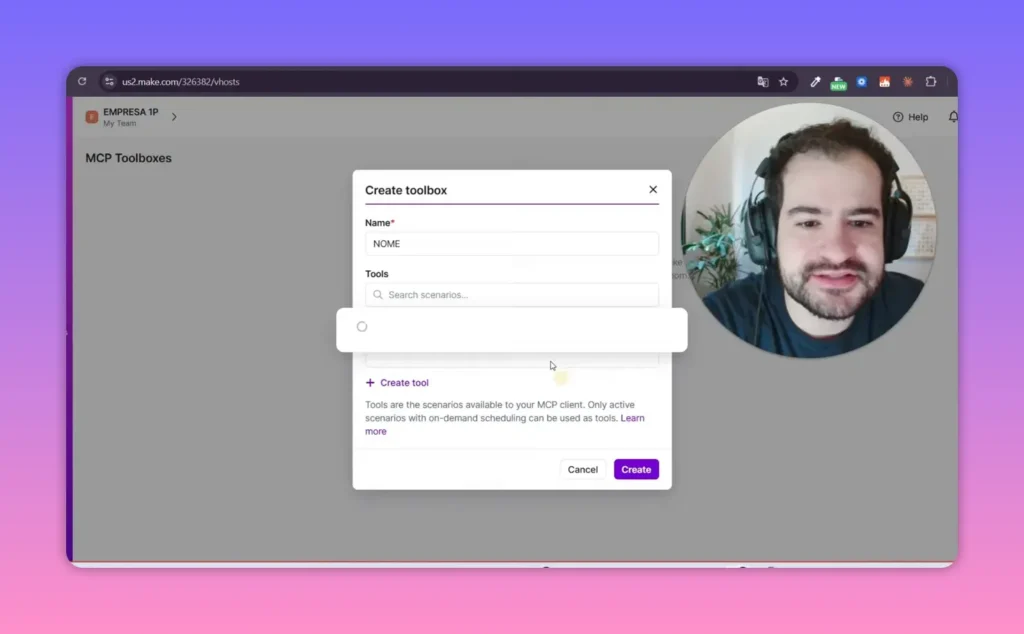Click the purple Create button
The image size is (1024, 634).
(x=636, y=469)
